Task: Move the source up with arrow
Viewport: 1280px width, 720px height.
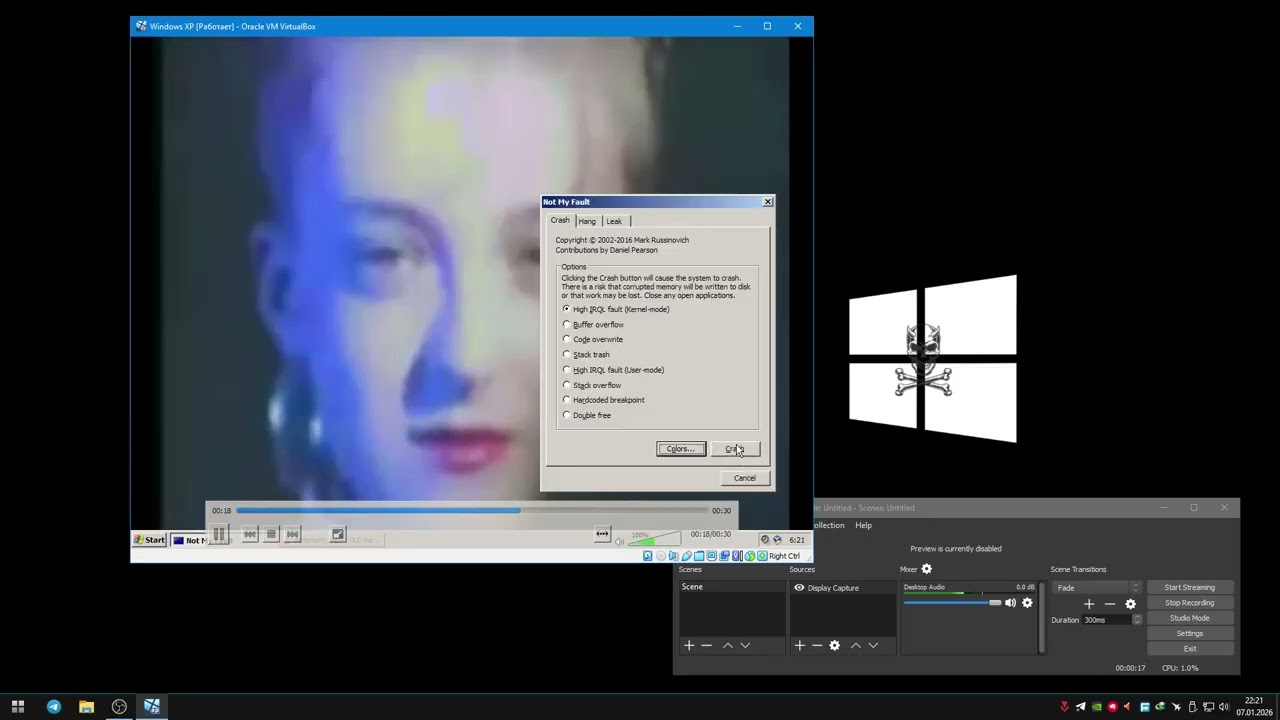Action: click(x=856, y=646)
